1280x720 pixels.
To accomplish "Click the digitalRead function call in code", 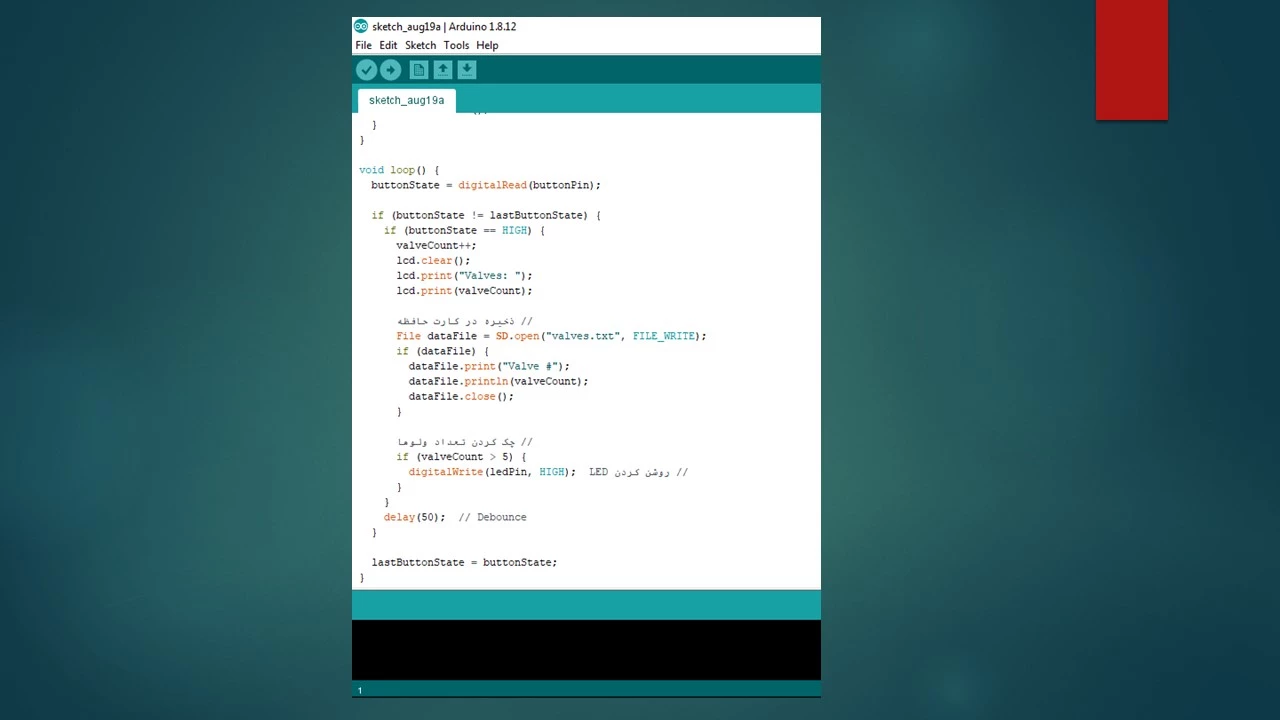I will (x=492, y=185).
